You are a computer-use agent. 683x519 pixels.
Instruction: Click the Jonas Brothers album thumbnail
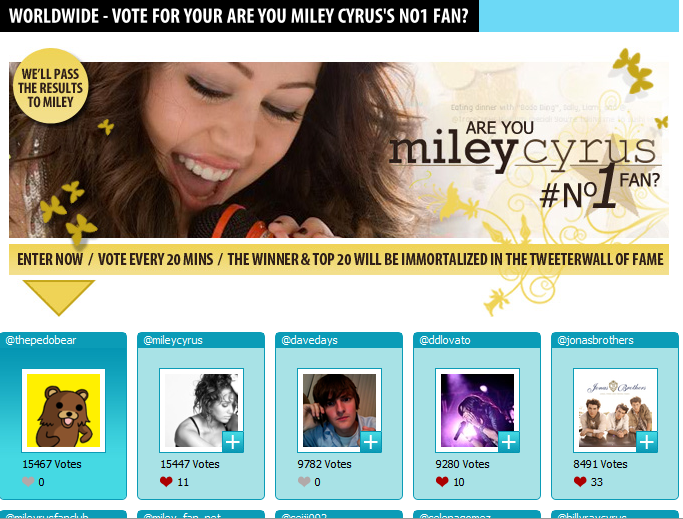615,410
